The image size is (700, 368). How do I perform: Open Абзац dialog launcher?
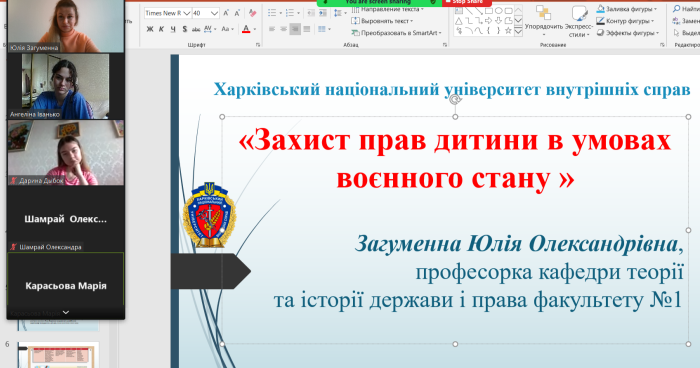[445, 45]
